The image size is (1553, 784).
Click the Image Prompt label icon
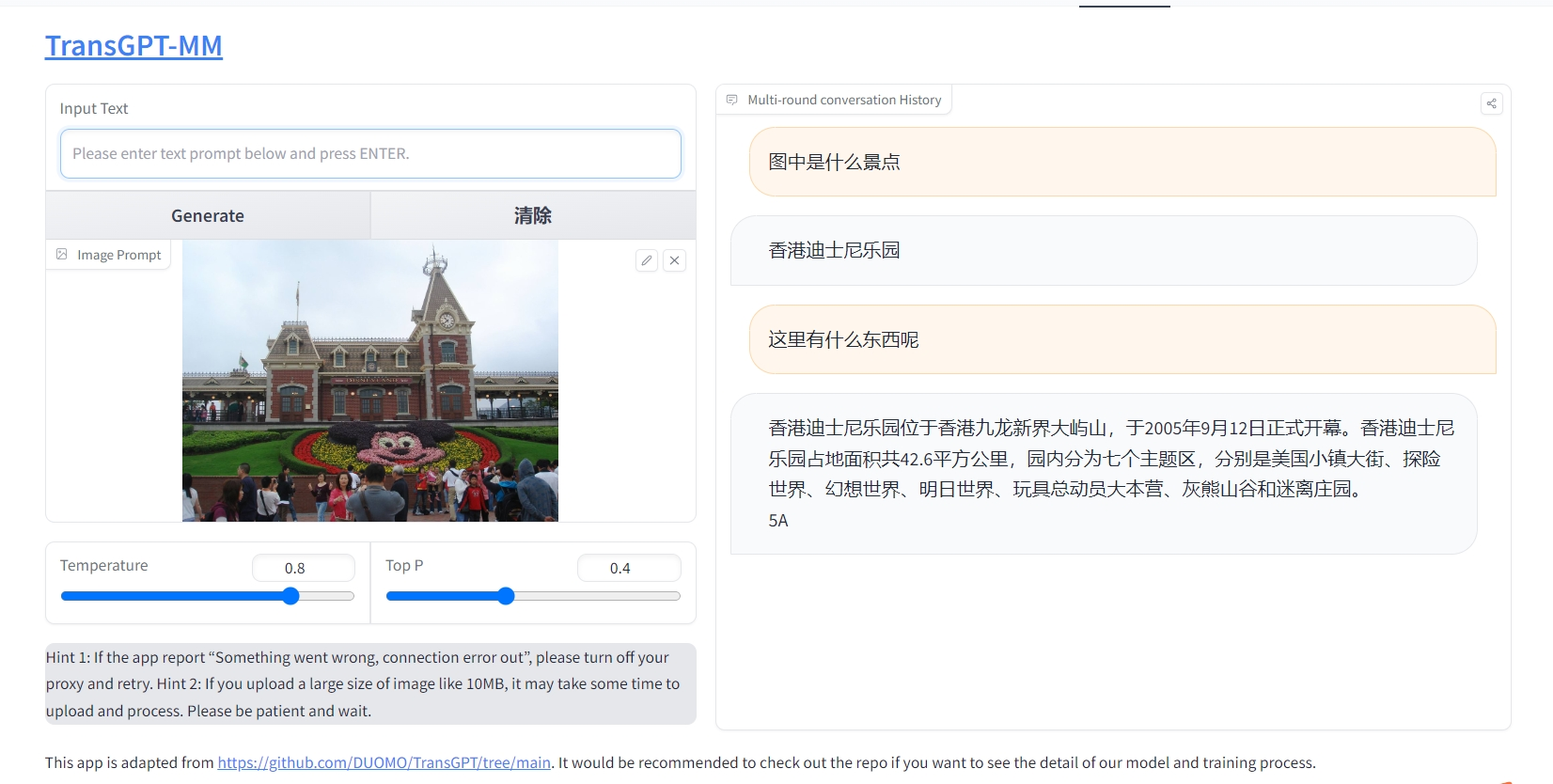pos(62,255)
